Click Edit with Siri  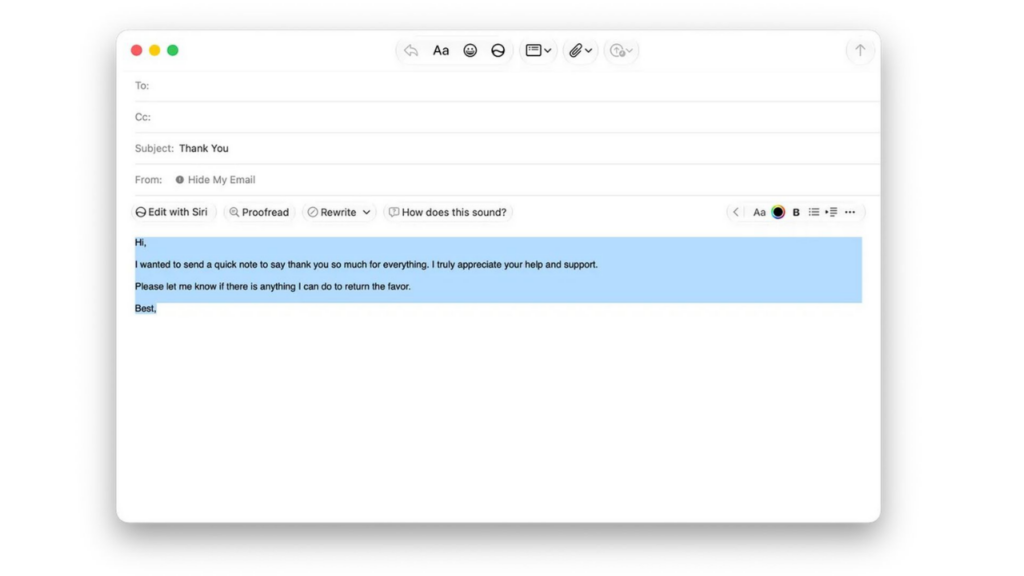coord(172,212)
